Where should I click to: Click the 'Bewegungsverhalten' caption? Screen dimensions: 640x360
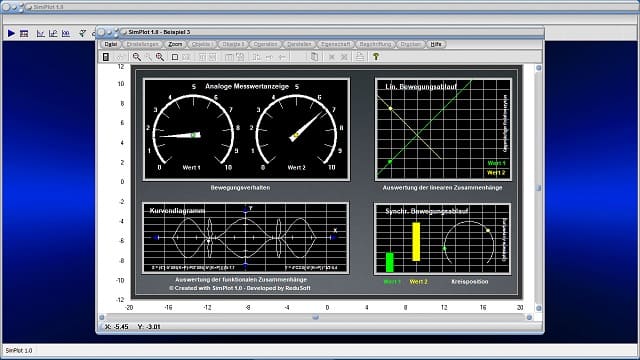pyautogui.click(x=240, y=188)
